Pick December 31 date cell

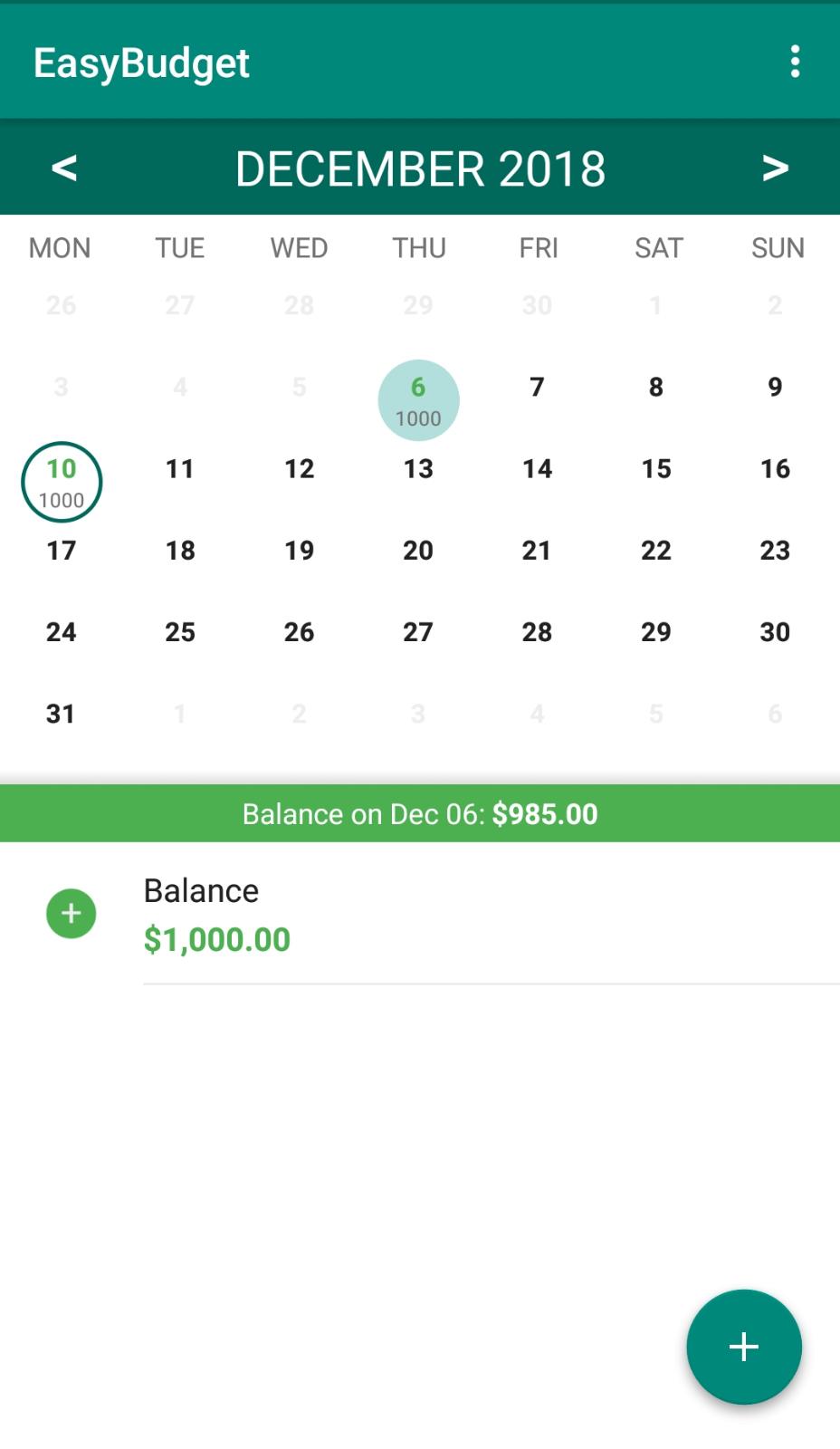pyautogui.click(x=61, y=714)
